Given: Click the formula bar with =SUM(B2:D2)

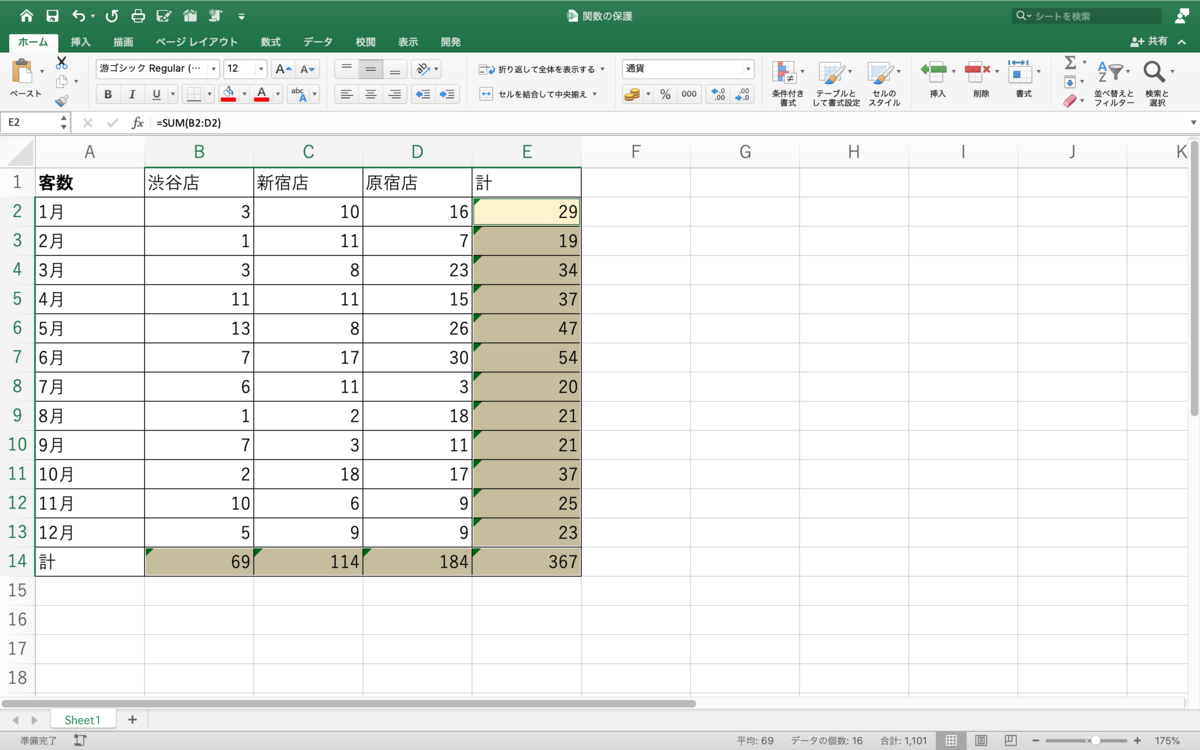Looking at the screenshot, I should [668, 123].
